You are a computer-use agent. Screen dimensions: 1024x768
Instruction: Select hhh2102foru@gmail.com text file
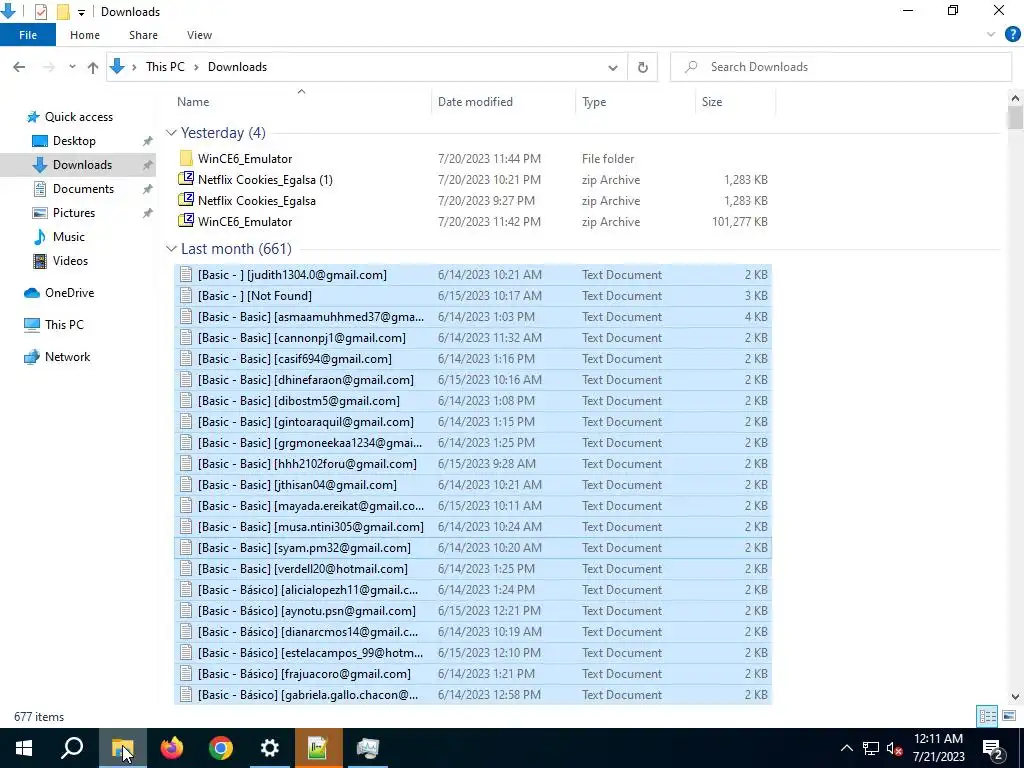(x=473, y=464)
